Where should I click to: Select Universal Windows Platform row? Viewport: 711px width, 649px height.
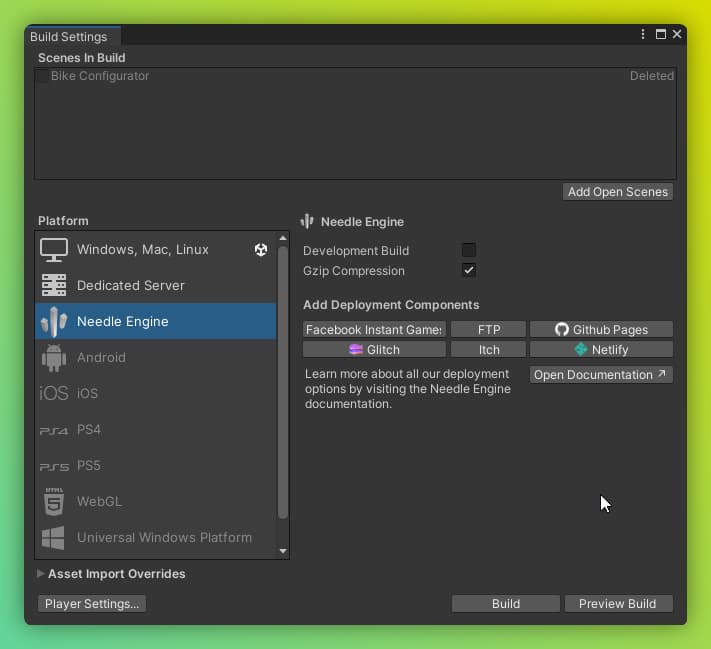156,538
